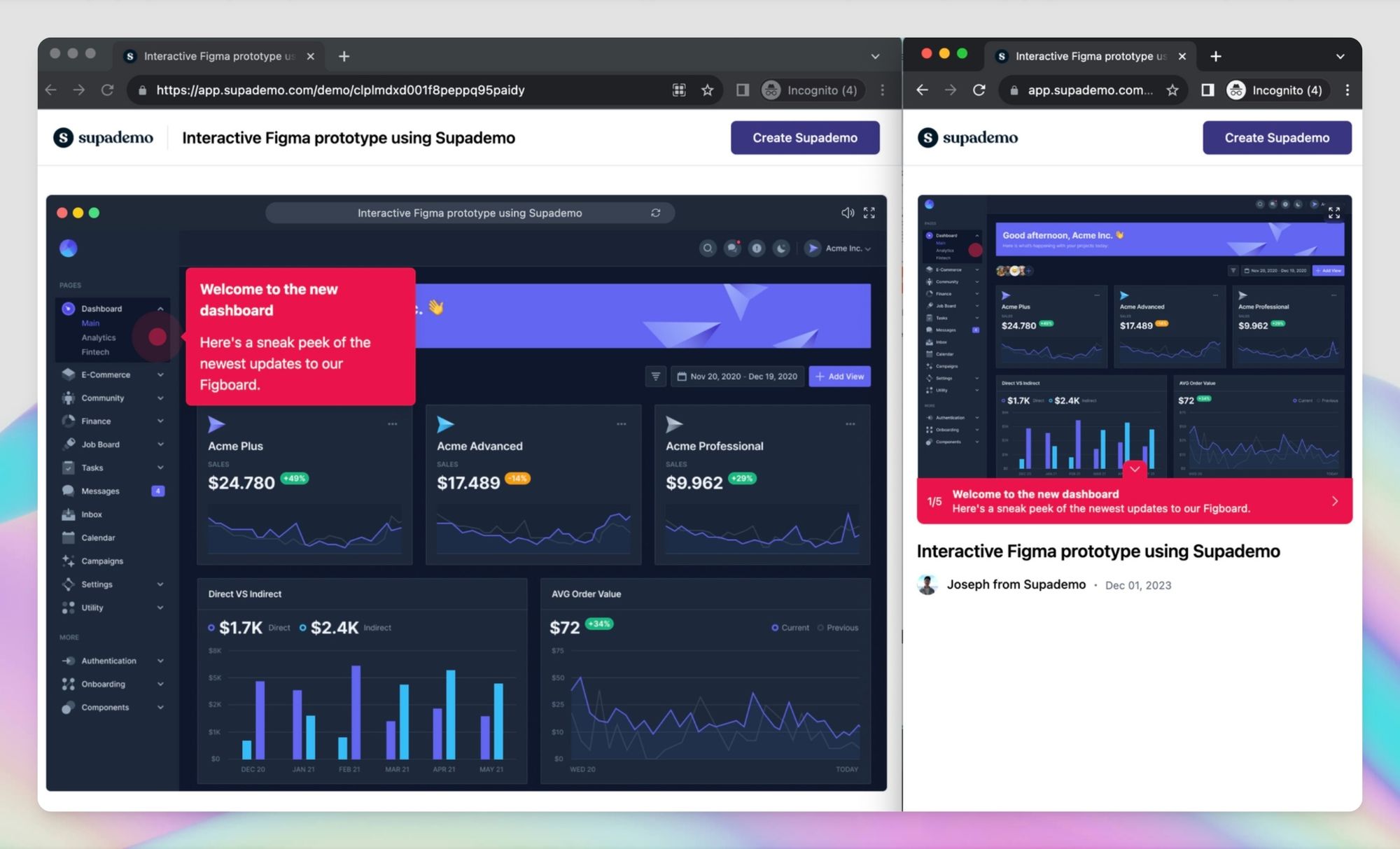Mute the demo audio via speaker icon
The image size is (1400, 849).
tap(848, 213)
